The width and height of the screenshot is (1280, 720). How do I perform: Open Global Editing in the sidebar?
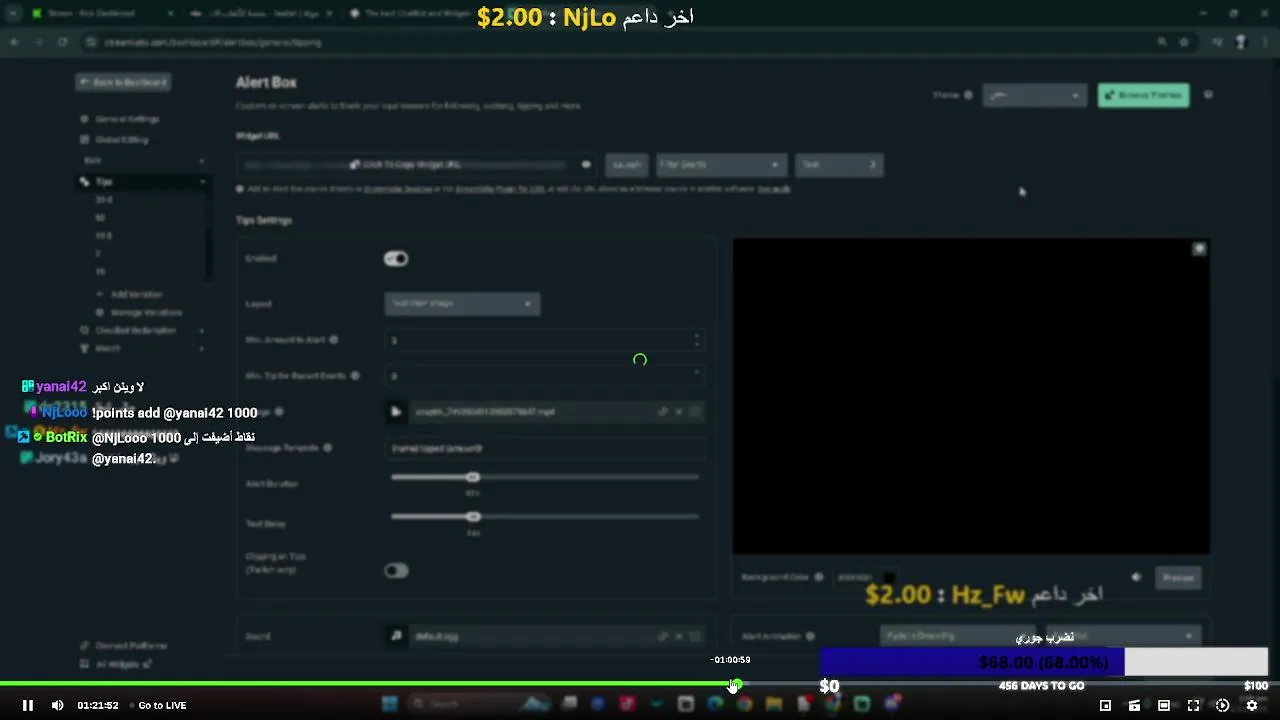pos(121,140)
